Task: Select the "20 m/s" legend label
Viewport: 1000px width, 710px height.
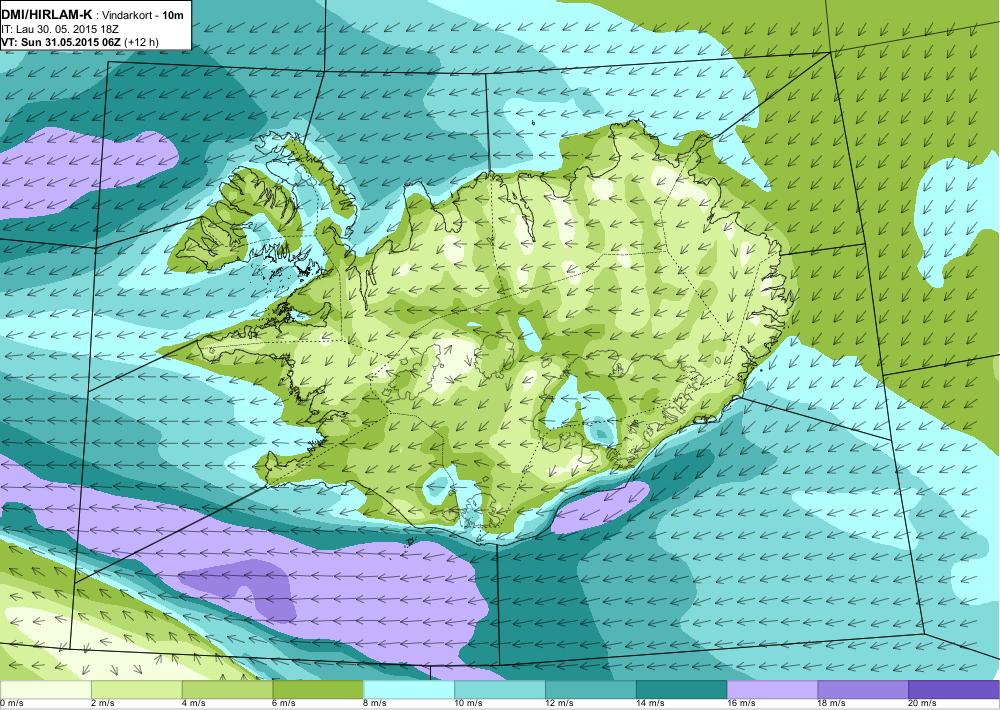Action: pyautogui.click(x=923, y=703)
